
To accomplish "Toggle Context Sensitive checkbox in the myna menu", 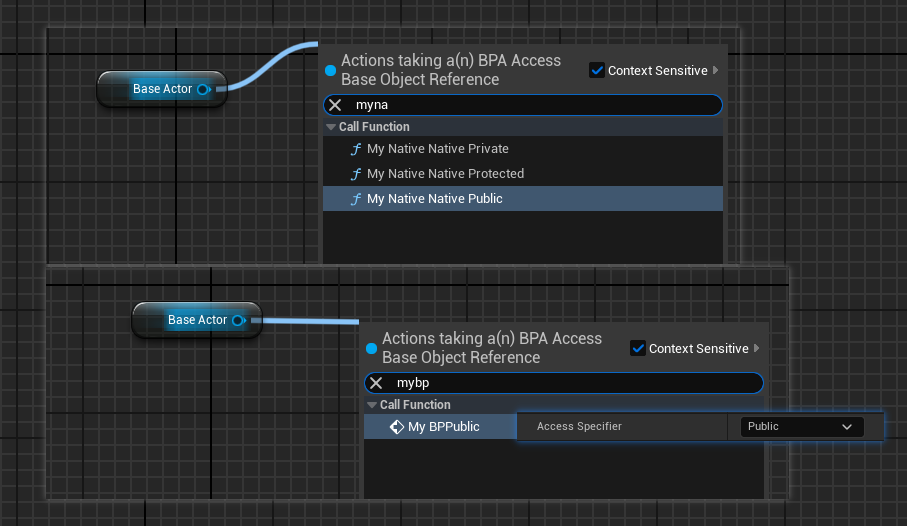I will pyautogui.click(x=597, y=70).
